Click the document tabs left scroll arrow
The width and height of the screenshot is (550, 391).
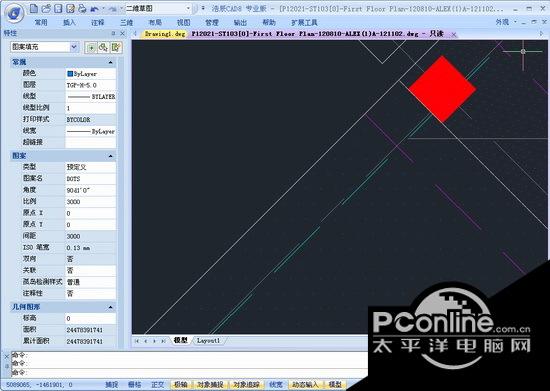tap(135, 34)
